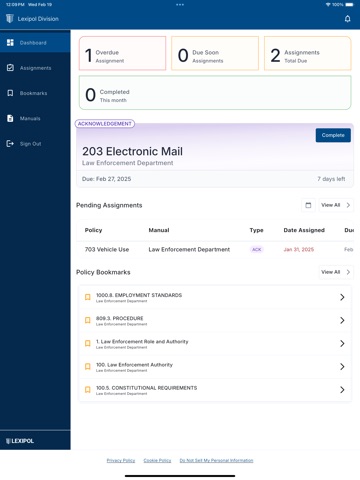Expand 1000.8 Employment Standards bookmark chevron
The image size is (360, 480).
click(x=342, y=297)
